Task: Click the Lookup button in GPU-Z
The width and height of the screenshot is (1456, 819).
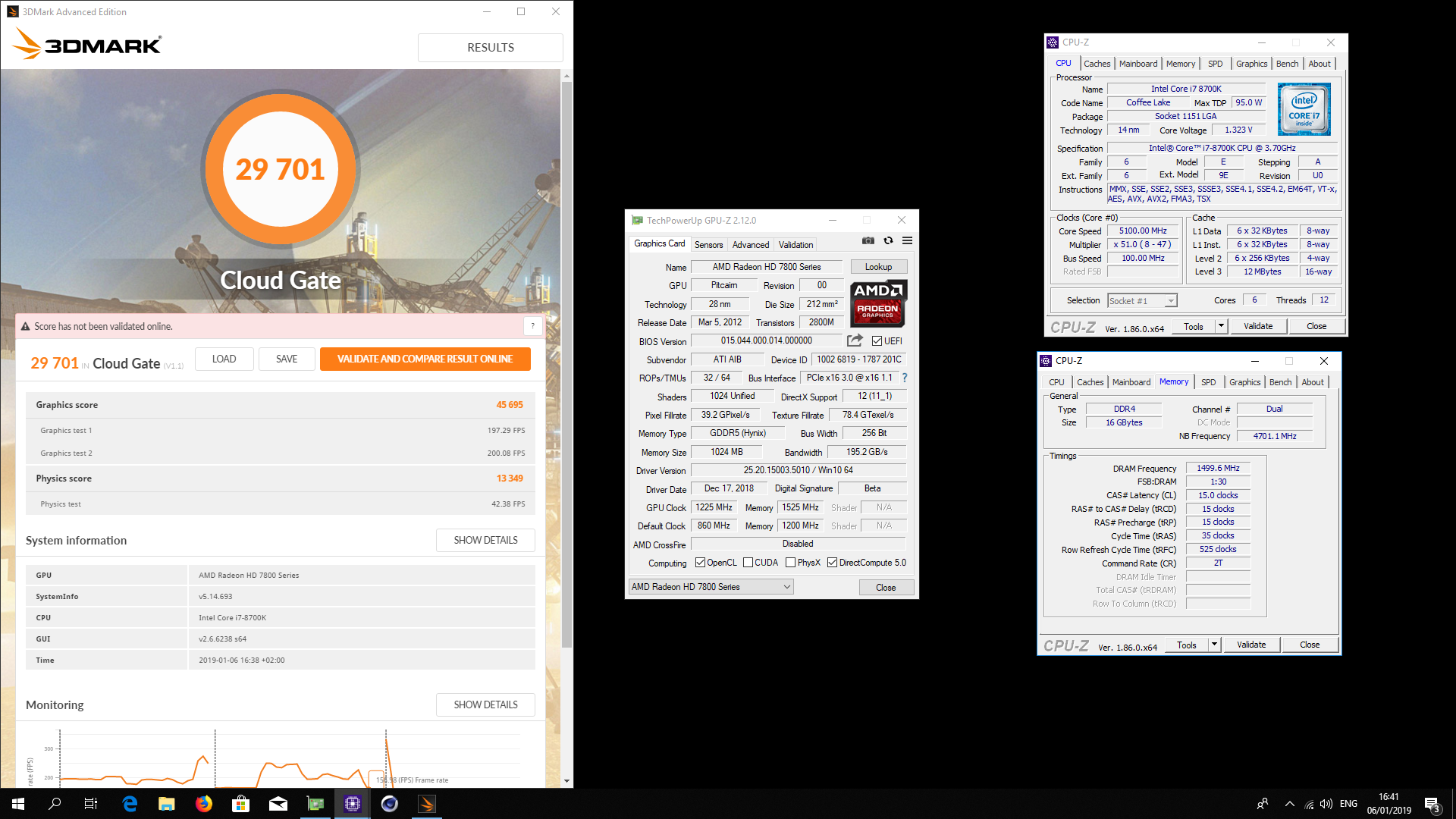Action: tap(878, 267)
